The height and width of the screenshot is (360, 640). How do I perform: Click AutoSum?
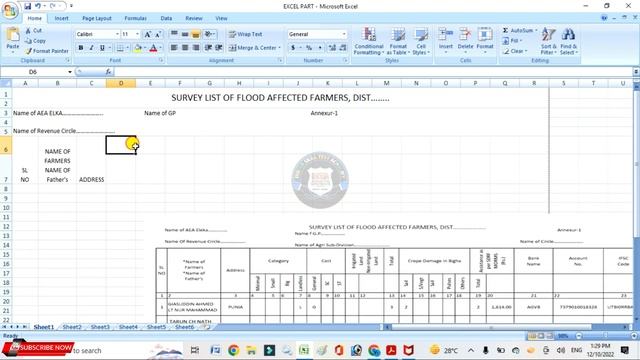(x=518, y=31)
